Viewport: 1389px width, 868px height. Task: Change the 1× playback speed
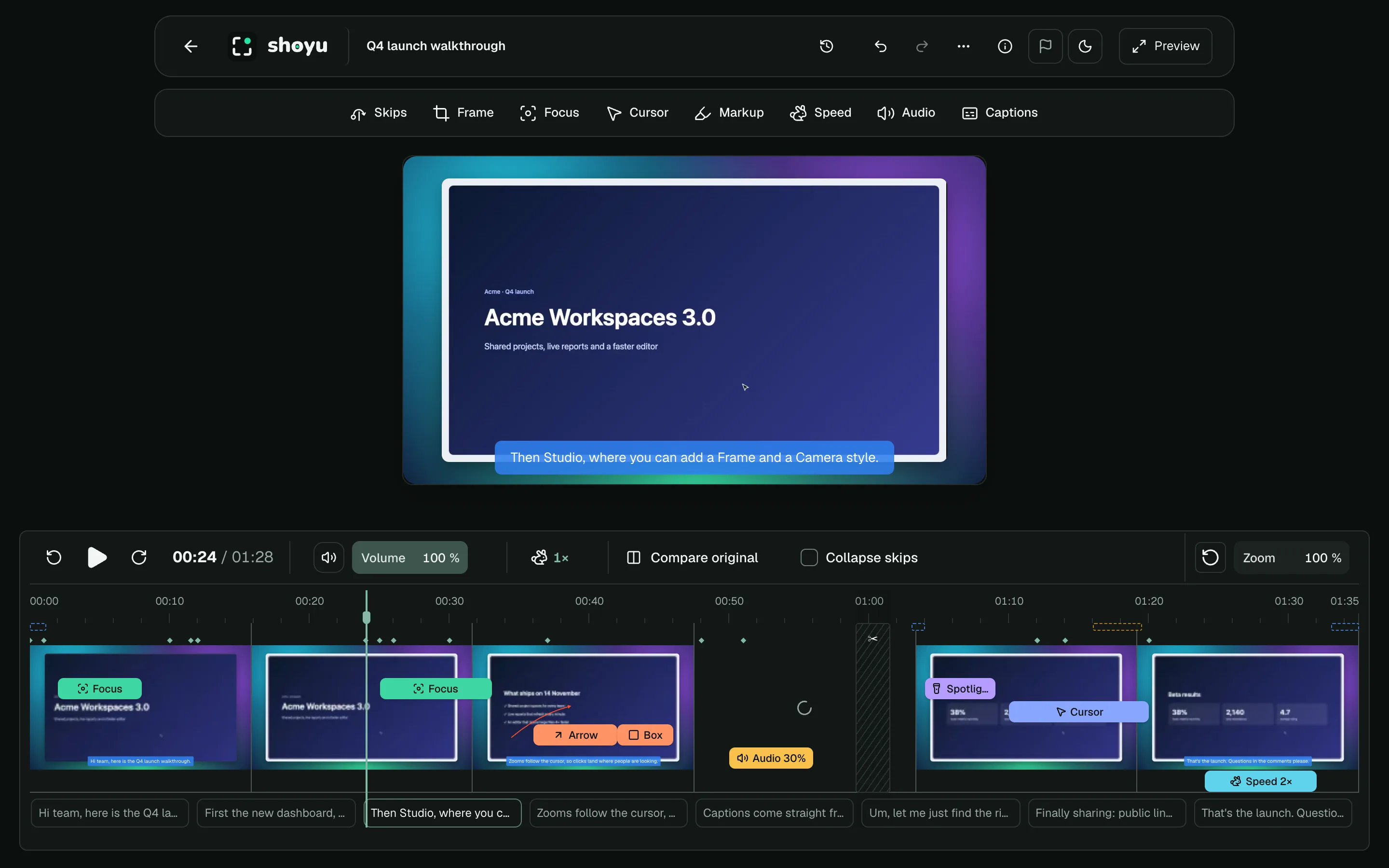tap(549, 557)
